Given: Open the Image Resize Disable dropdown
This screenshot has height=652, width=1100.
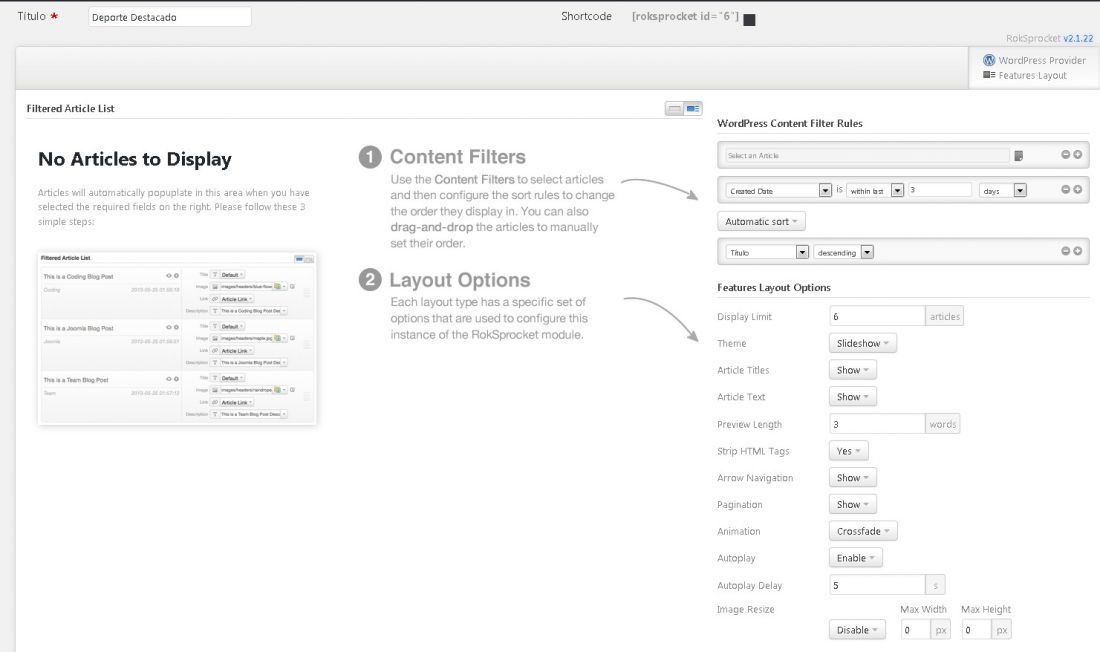Looking at the screenshot, I should pyautogui.click(x=857, y=630).
